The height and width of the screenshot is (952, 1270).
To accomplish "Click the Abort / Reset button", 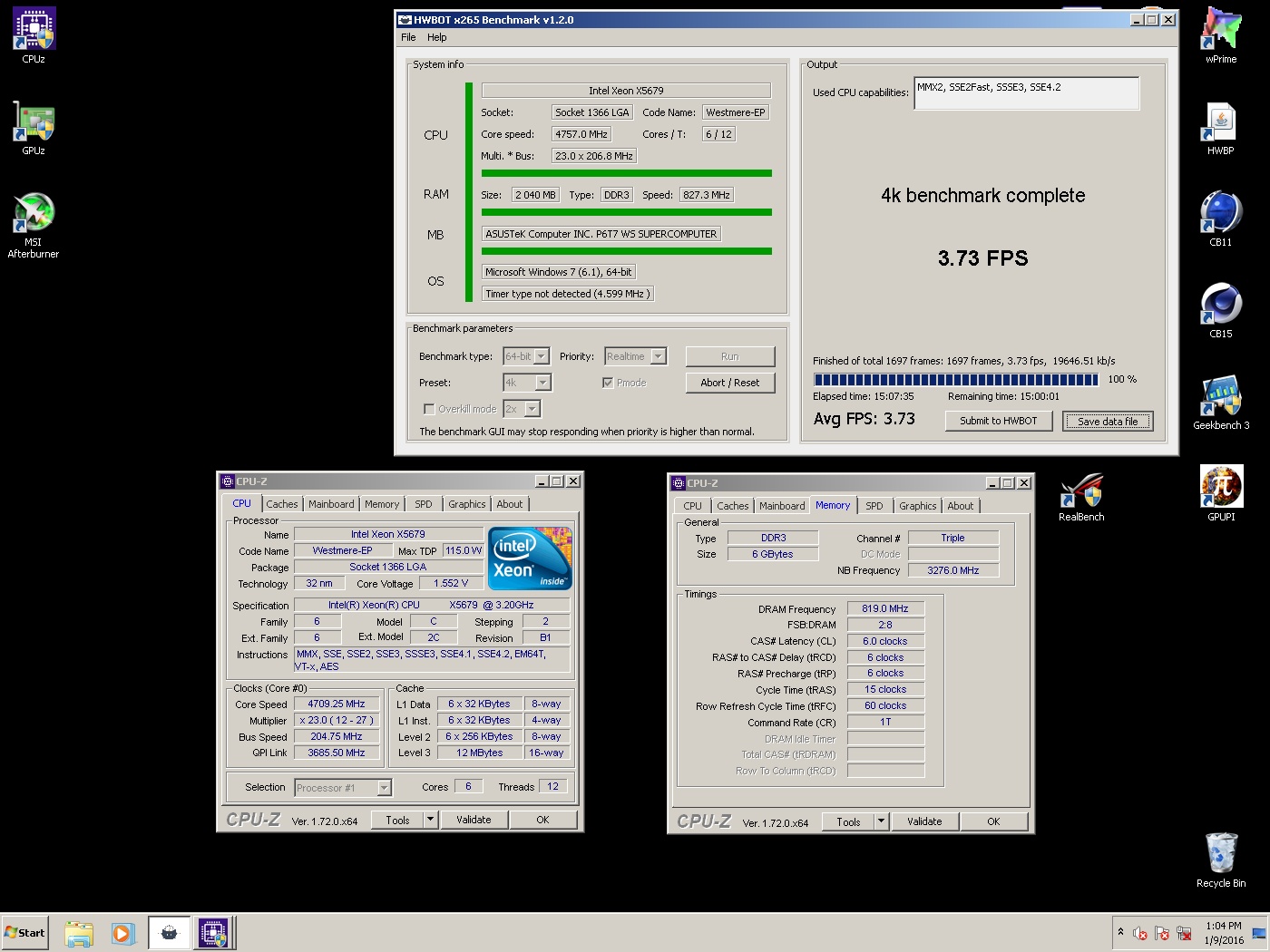I will pos(730,383).
